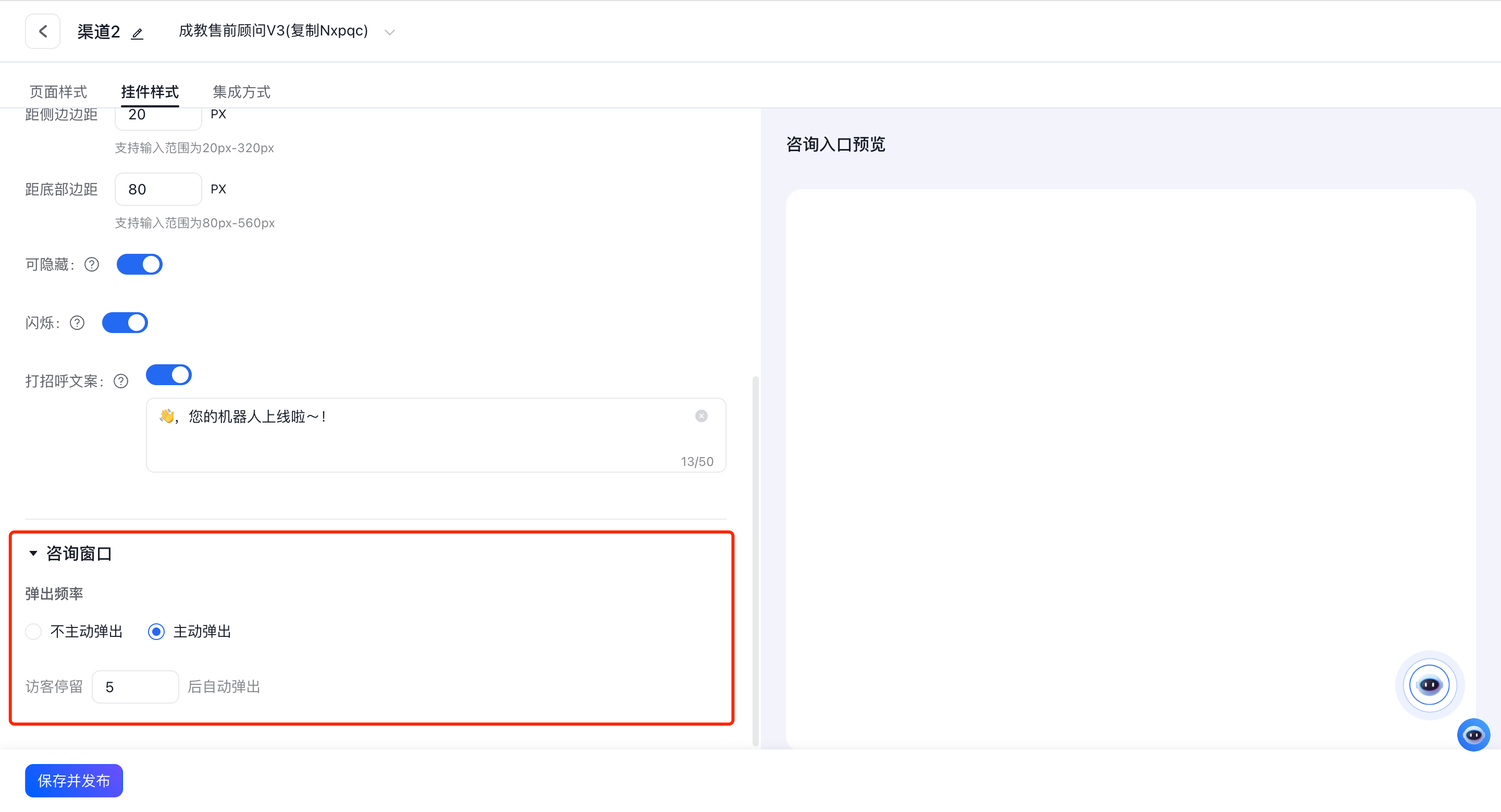Clear the greeting text using the x icon
The image size is (1501, 812).
pos(701,416)
